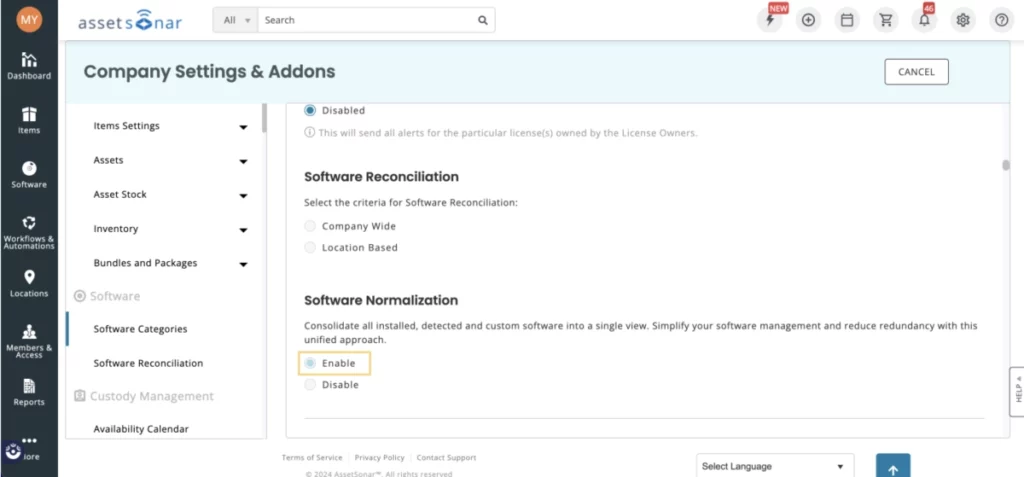Viewport: 1024px width, 477px height.
Task: Open the calendar icon in header
Action: [847, 20]
